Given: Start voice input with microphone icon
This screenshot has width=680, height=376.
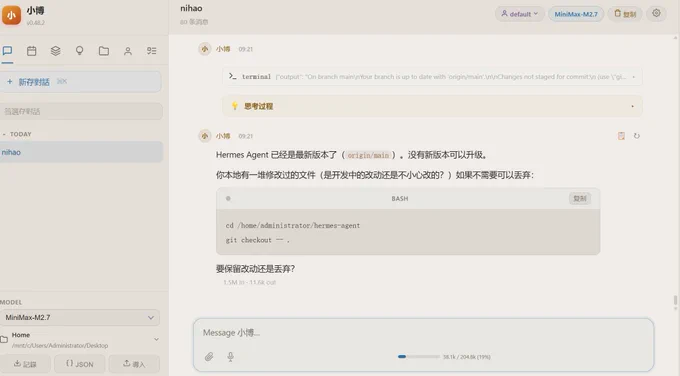Looking at the screenshot, I should click(231, 357).
